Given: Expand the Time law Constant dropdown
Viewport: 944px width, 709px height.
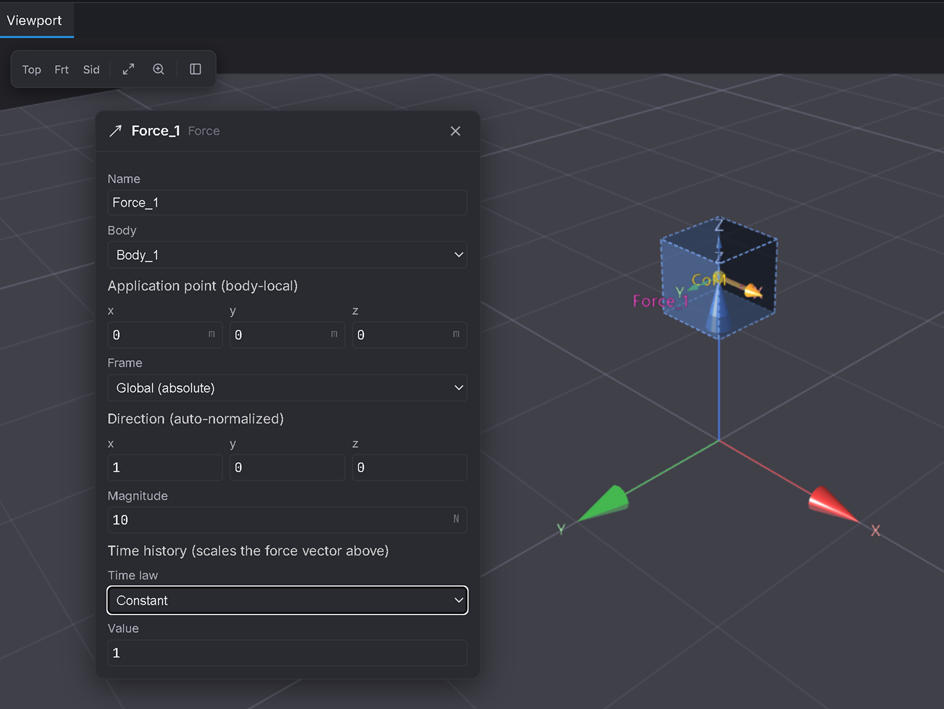Looking at the screenshot, I should click(287, 601).
